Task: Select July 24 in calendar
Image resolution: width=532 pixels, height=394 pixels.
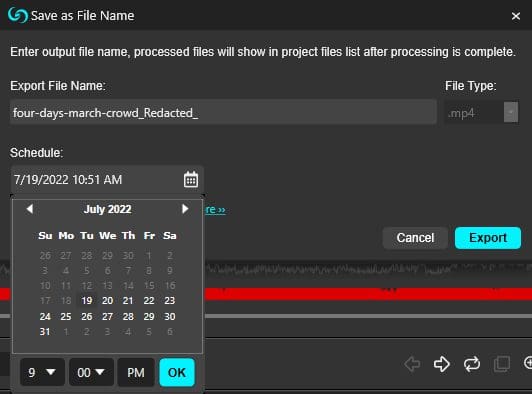Action: [45, 317]
